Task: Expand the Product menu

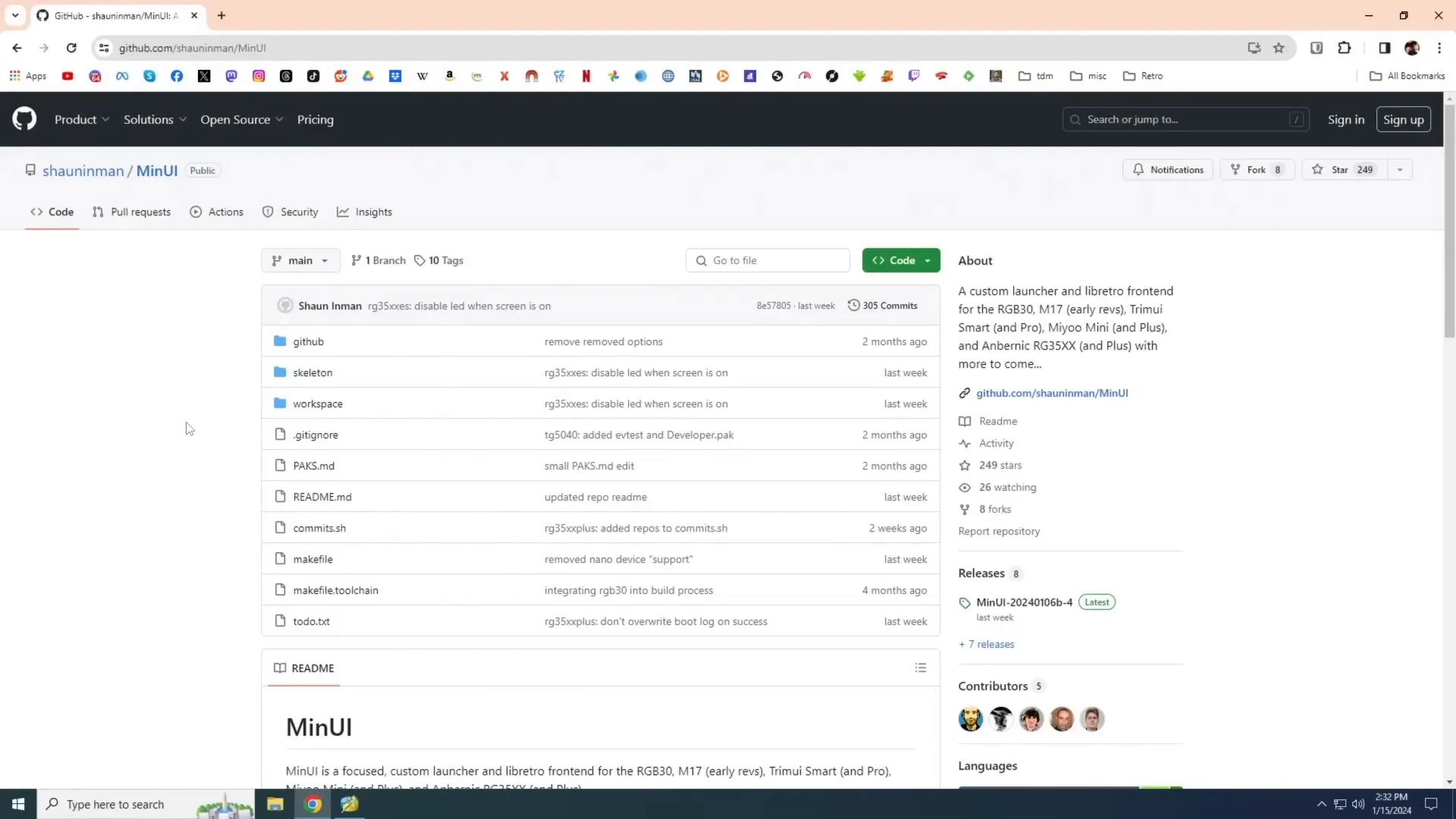Action: click(82, 120)
